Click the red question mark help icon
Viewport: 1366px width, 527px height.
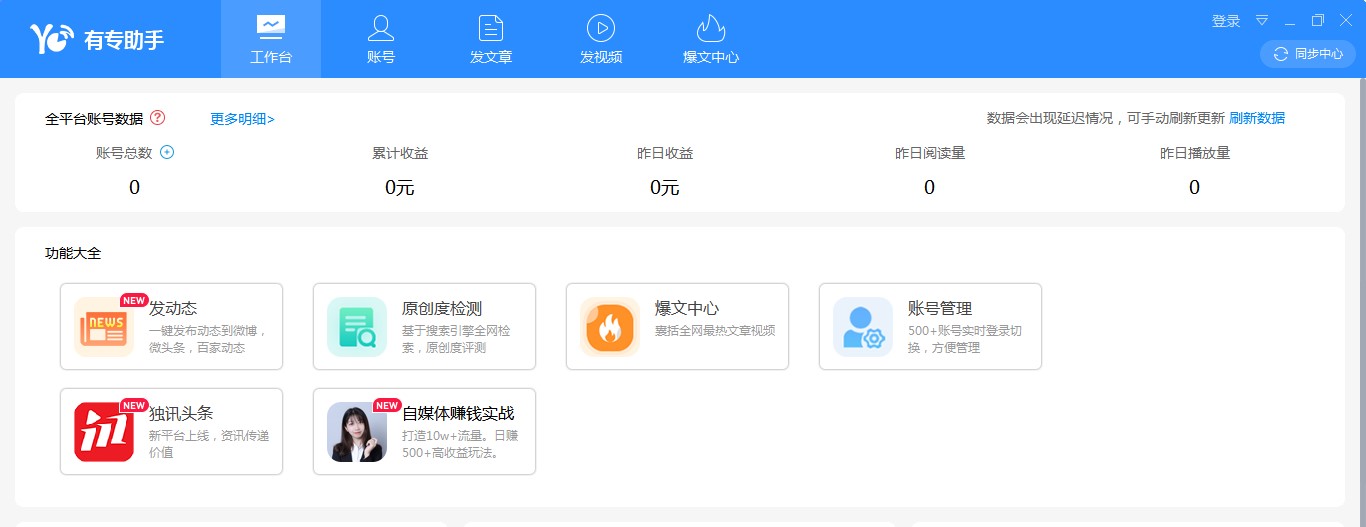157,118
